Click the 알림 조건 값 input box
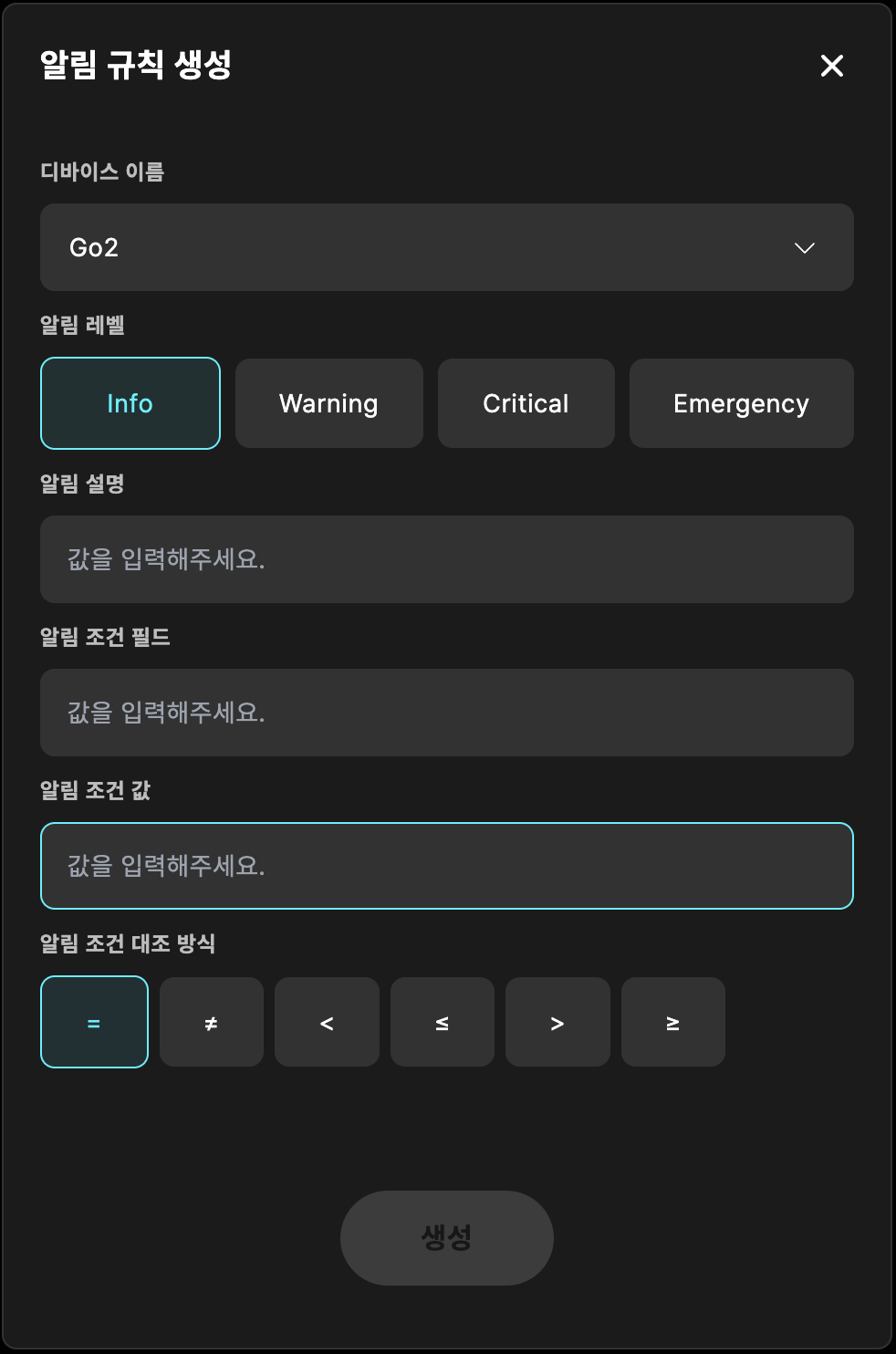Image resolution: width=896 pixels, height=1354 pixels. (x=446, y=866)
